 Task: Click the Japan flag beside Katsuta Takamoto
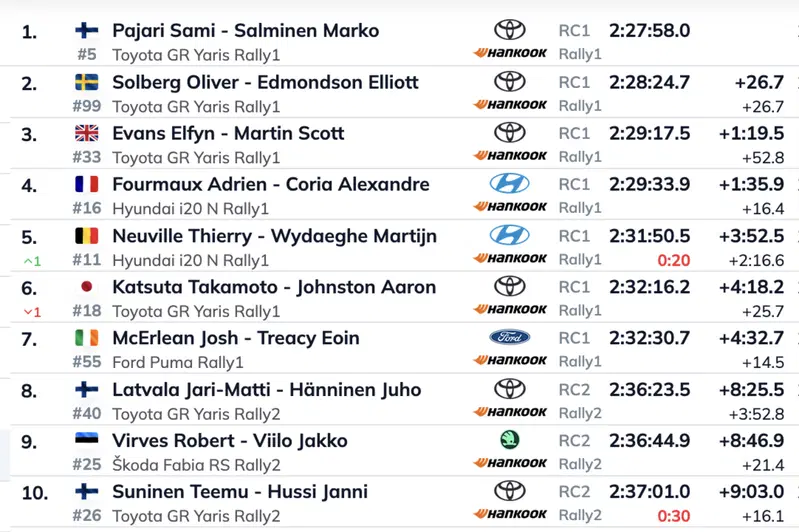(x=87, y=286)
